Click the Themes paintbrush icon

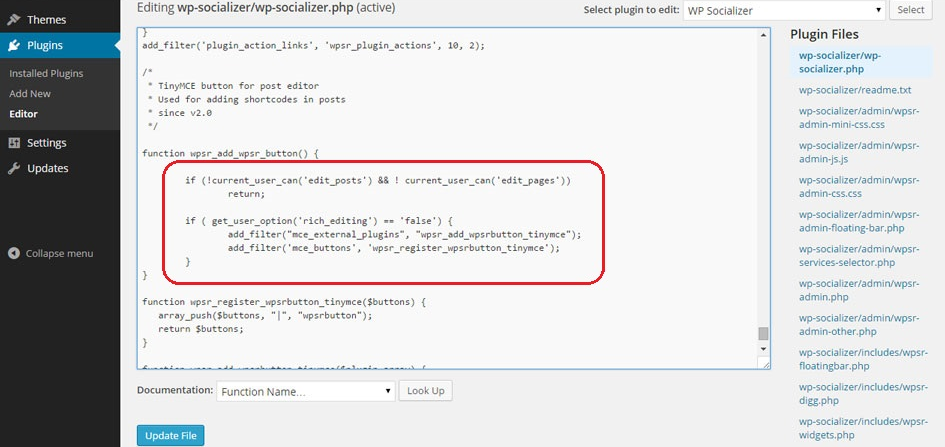[14, 20]
